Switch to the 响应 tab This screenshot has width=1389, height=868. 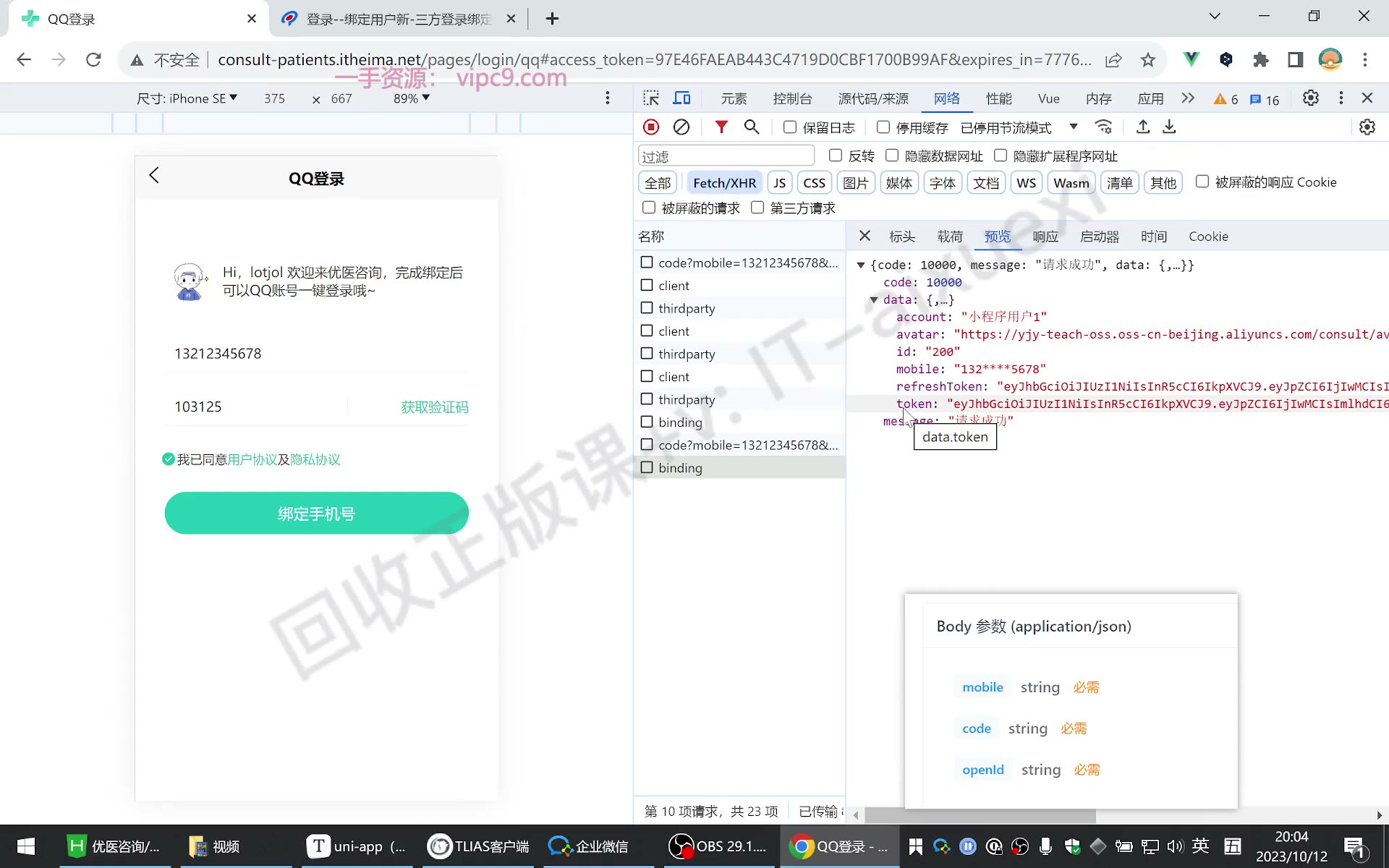point(1045,237)
